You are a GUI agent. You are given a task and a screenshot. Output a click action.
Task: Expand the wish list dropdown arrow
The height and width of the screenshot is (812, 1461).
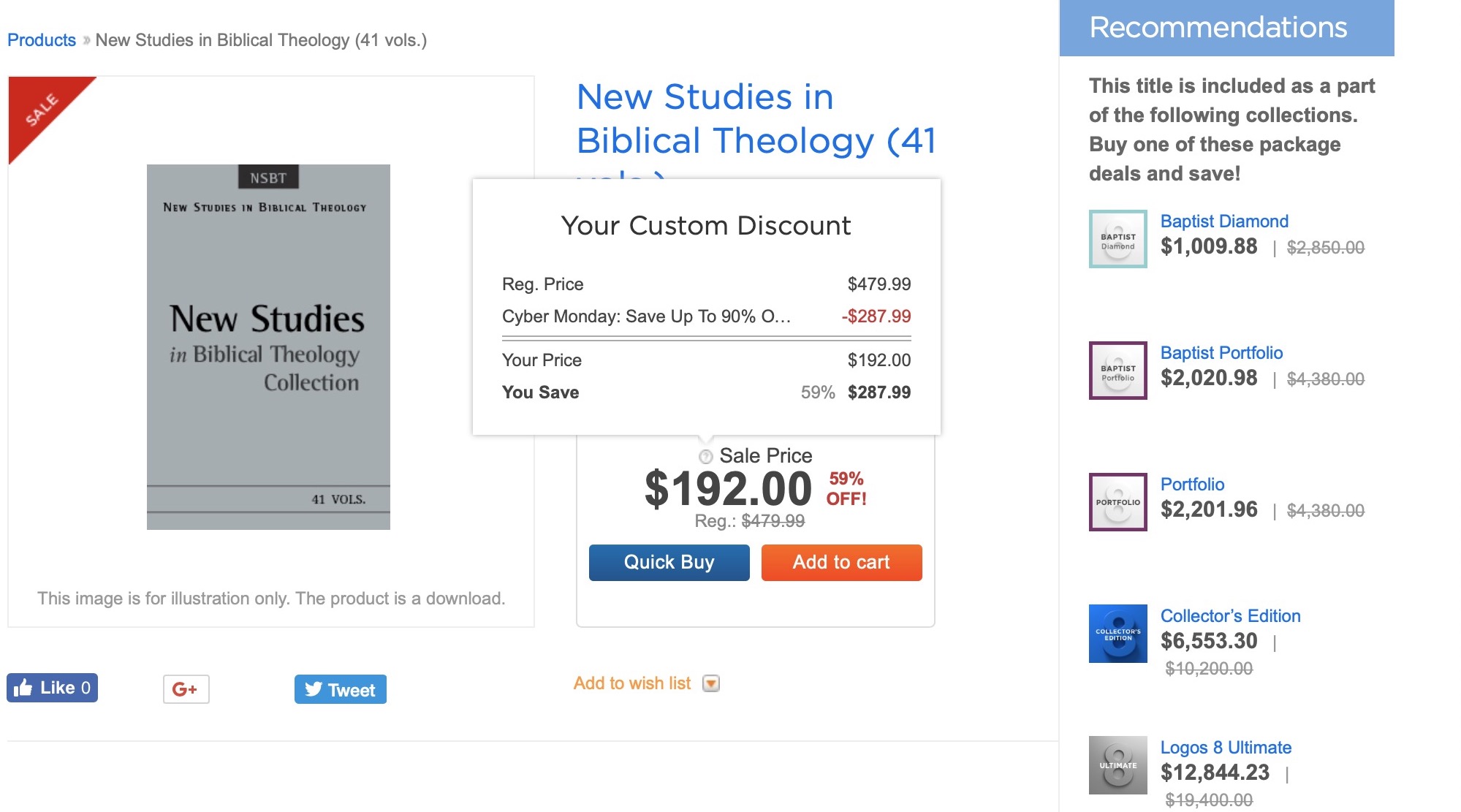click(710, 683)
